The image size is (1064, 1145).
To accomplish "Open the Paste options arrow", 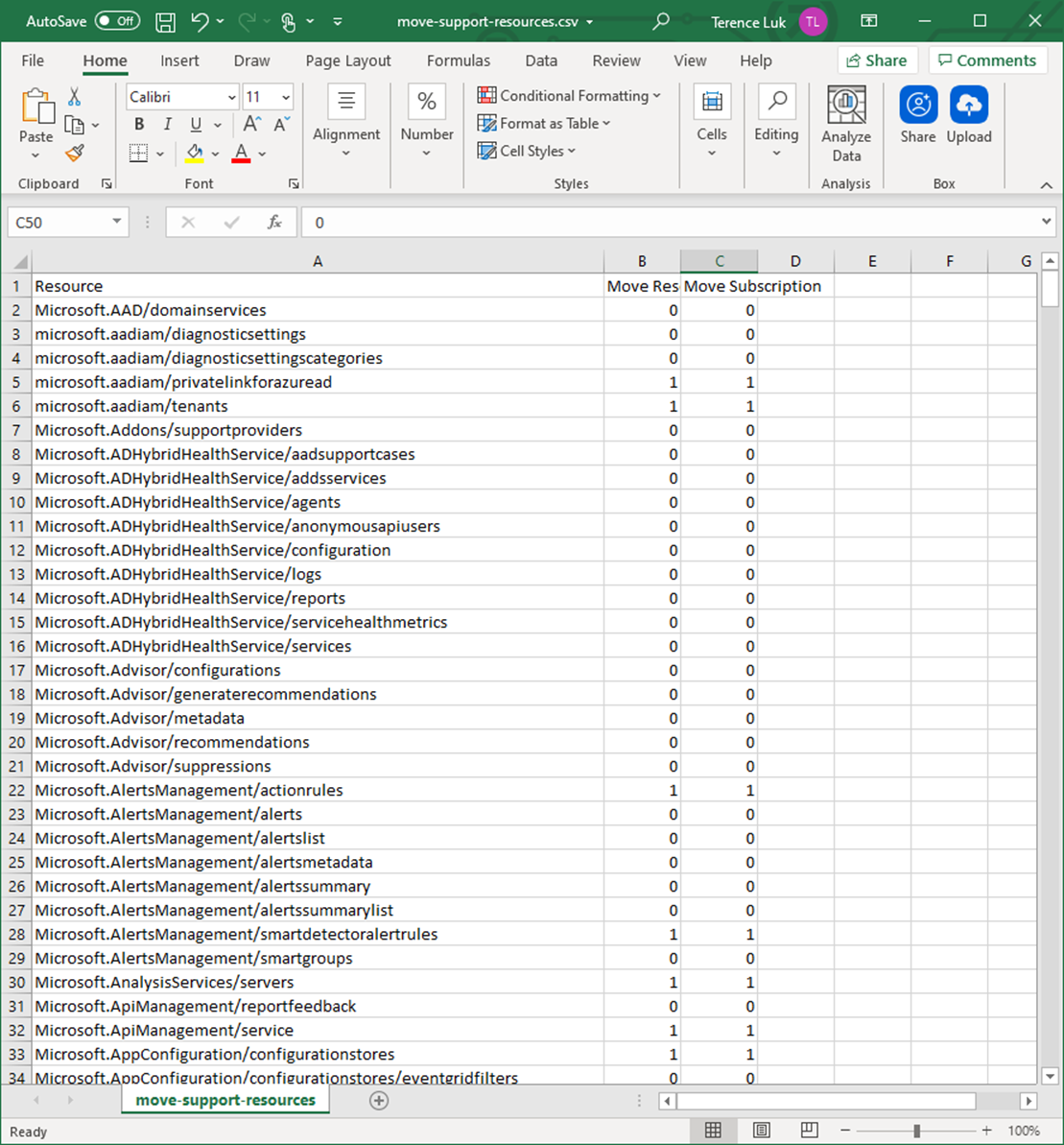I will point(35,155).
